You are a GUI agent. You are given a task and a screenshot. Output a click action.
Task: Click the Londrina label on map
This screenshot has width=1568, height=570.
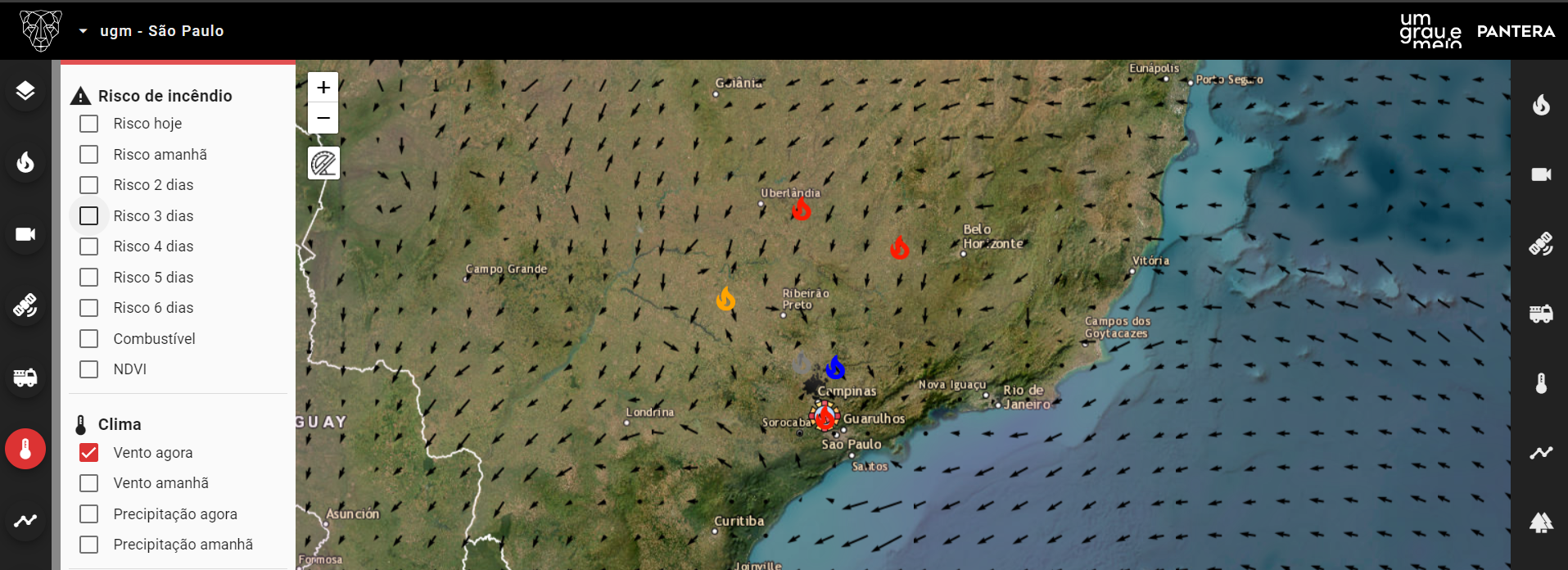650,412
